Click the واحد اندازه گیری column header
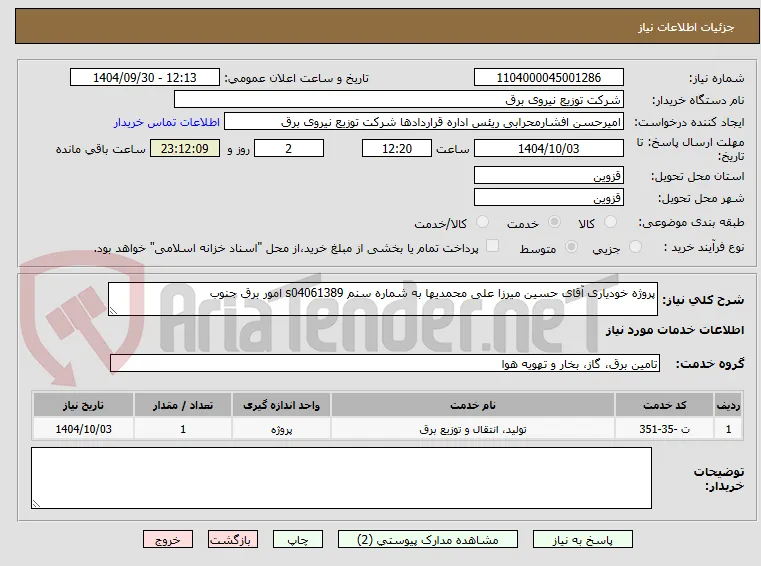The height and width of the screenshot is (566, 761). click(281, 405)
